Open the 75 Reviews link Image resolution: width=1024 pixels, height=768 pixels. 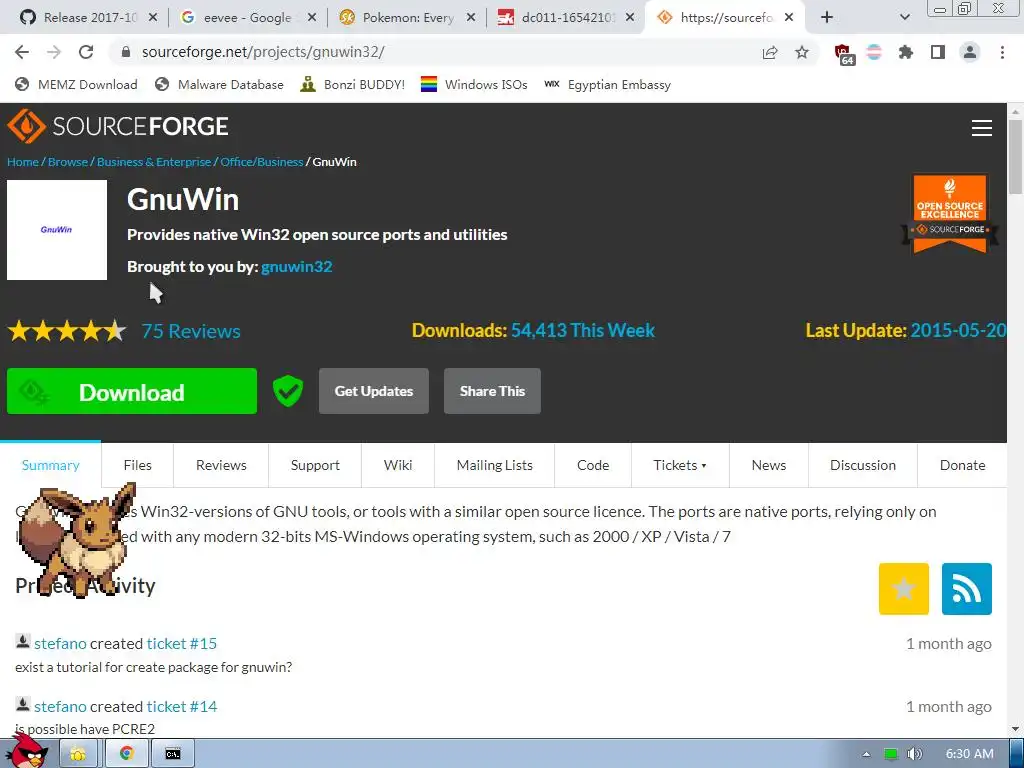click(191, 331)
